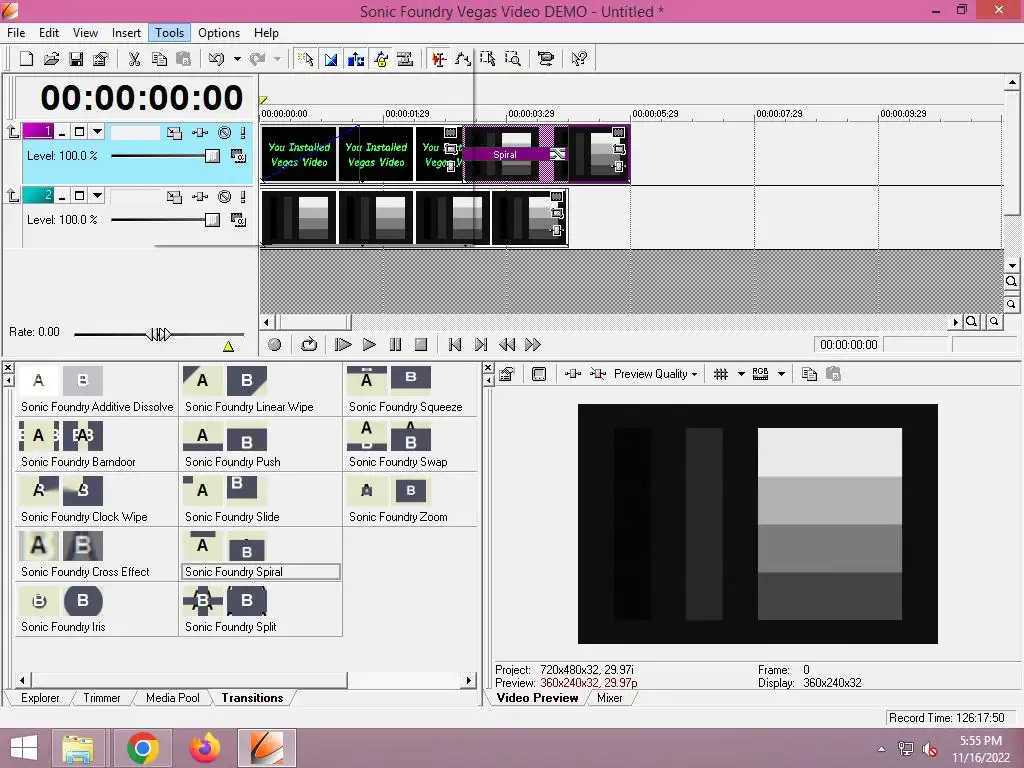Switch to the Media Pool tab
Image resolution: width=1024 pixels, height=768 pixels.
point(172,698)
